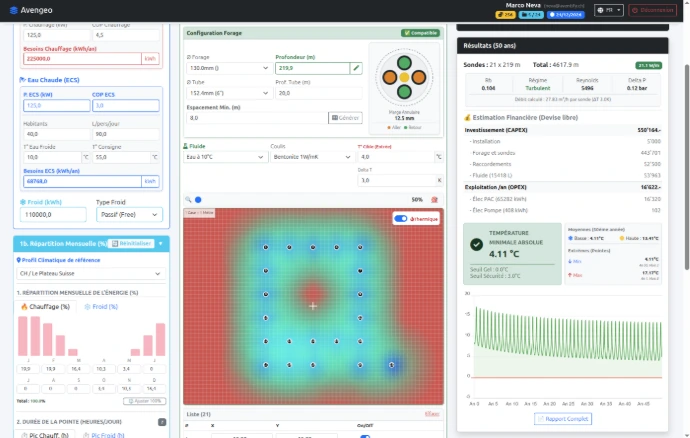690x438 pixels.
Task: Click the trash icon above the heatmap
Action: point(434,199)
